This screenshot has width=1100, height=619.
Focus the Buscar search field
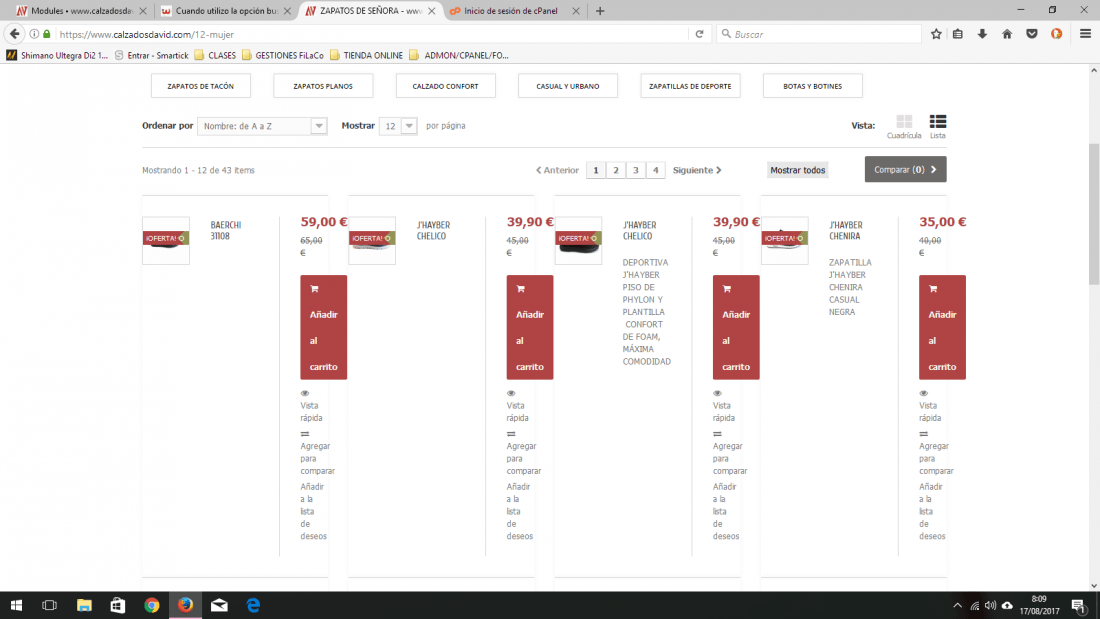[821, 34]
